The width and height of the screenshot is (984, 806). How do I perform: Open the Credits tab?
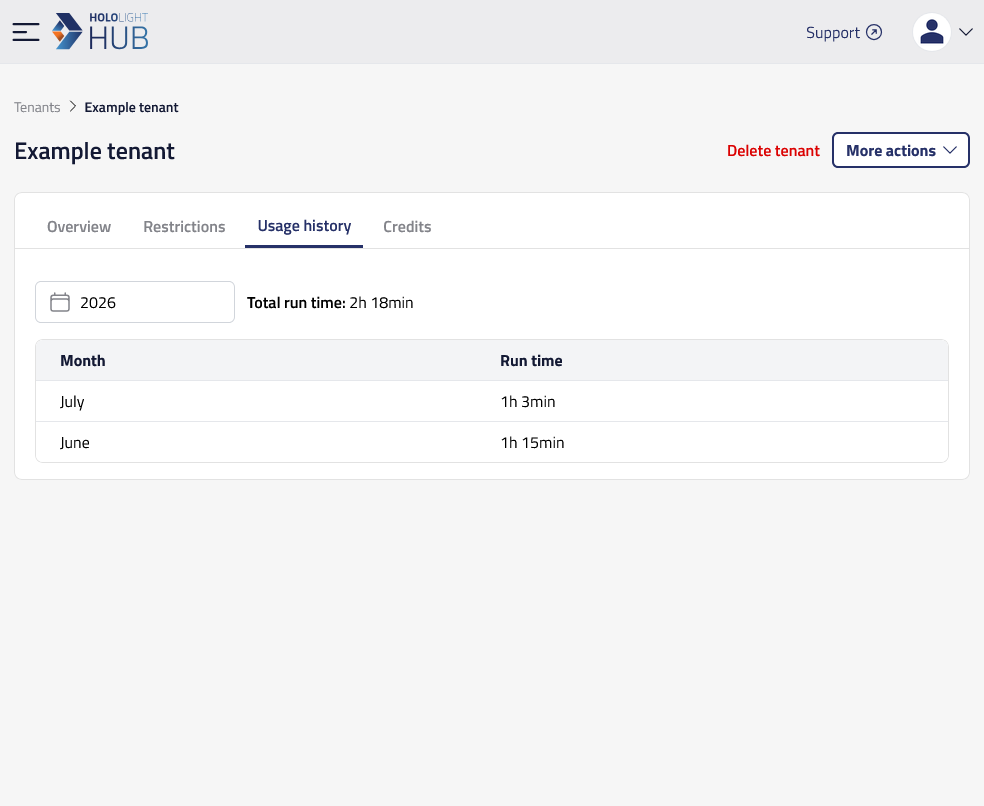pos(407,227)
